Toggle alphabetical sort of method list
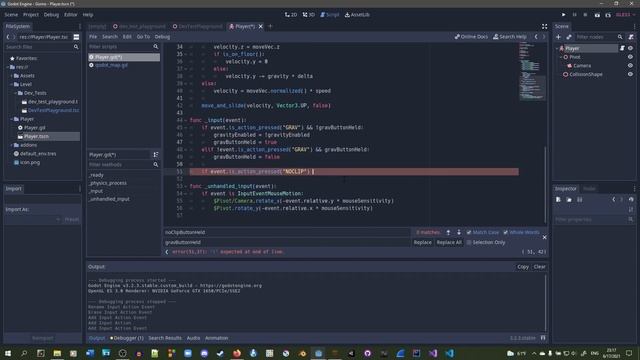The height and width of the screenshot is (360, 640). pos(156,155)
